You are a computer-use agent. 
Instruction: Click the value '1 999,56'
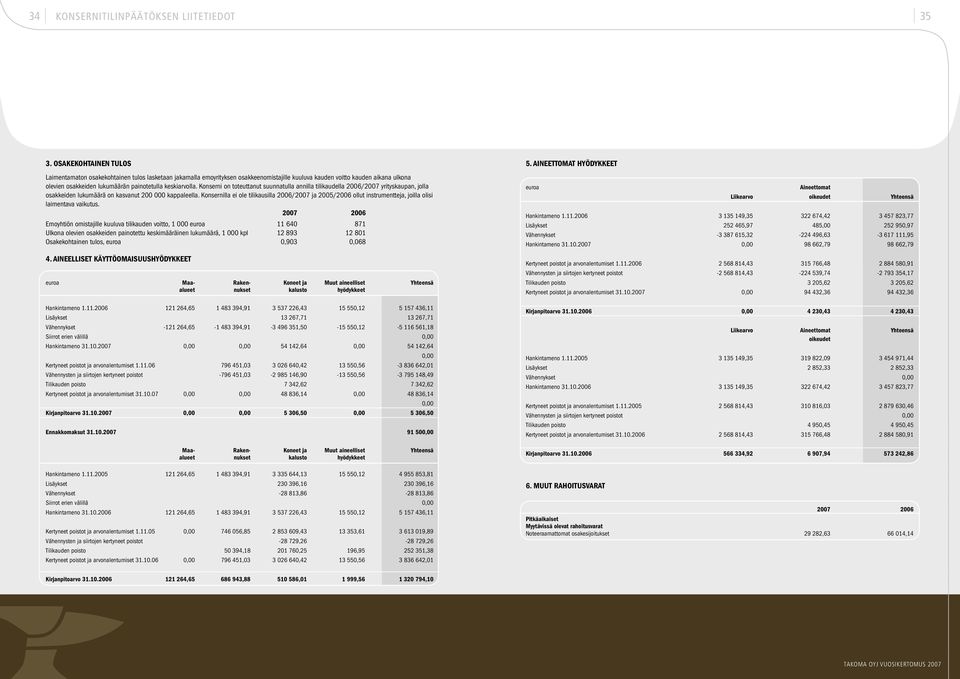click(353, 579)
